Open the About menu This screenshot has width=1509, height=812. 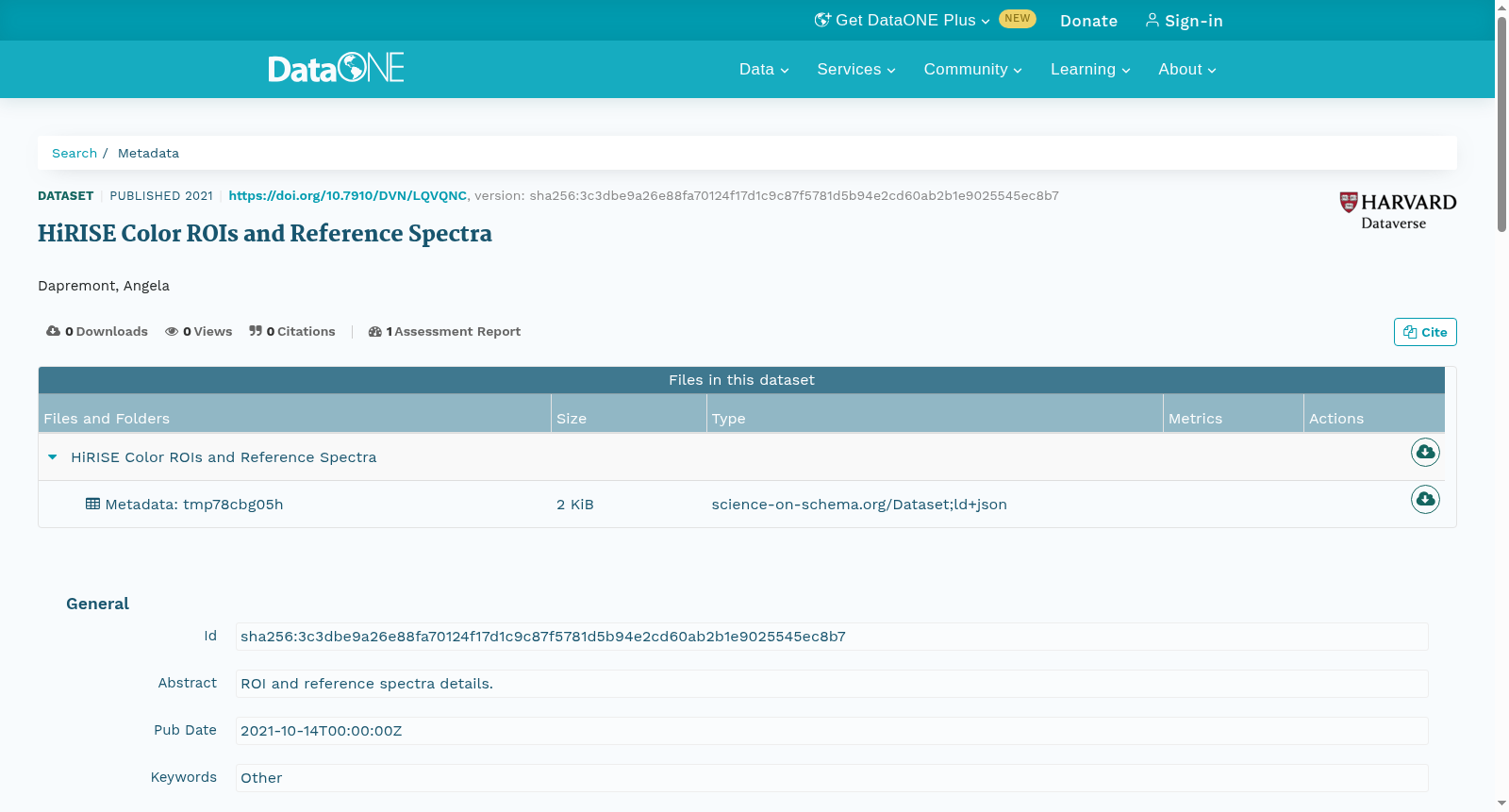1187,69
